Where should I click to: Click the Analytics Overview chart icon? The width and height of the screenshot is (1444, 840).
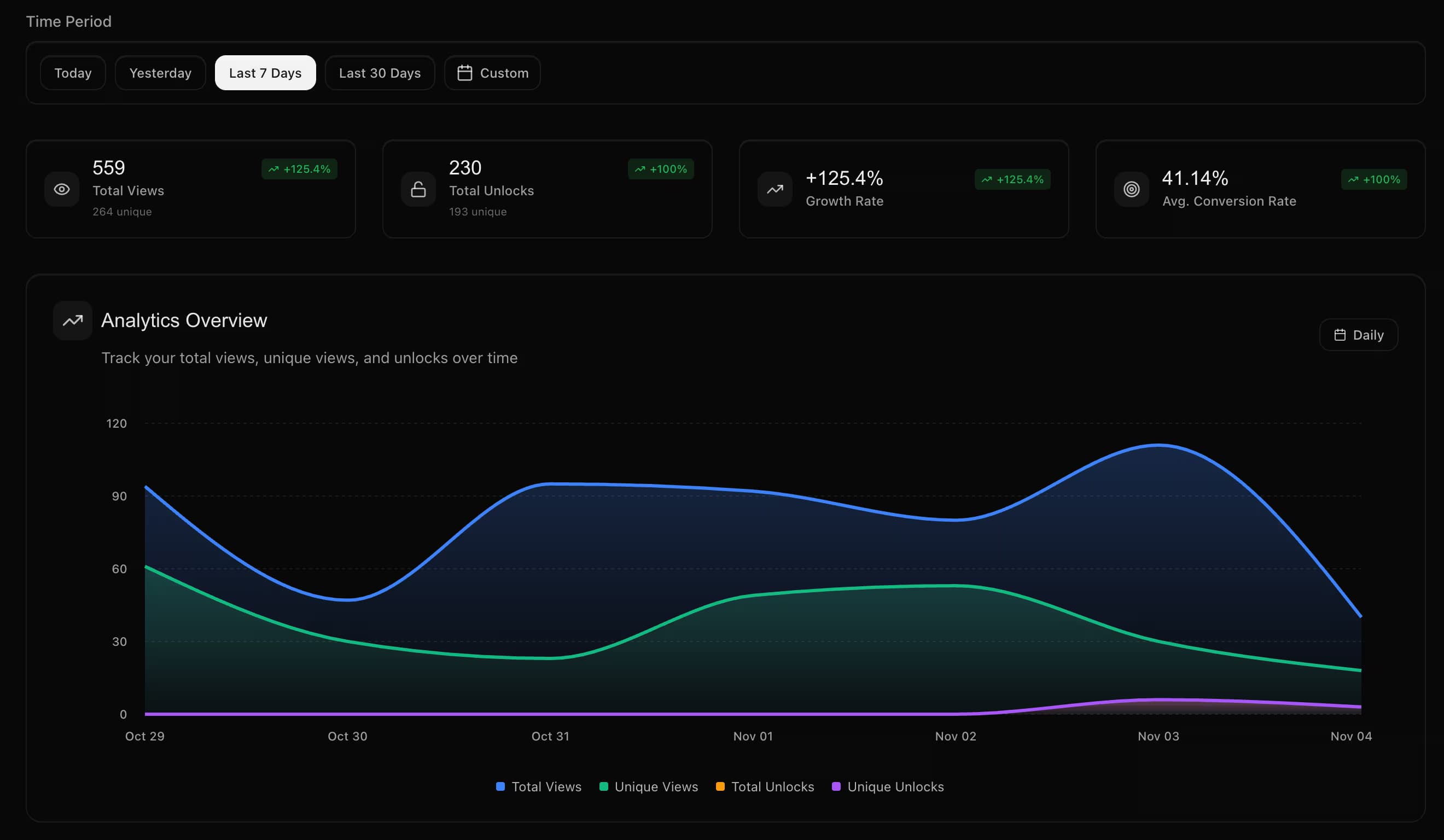72,320
